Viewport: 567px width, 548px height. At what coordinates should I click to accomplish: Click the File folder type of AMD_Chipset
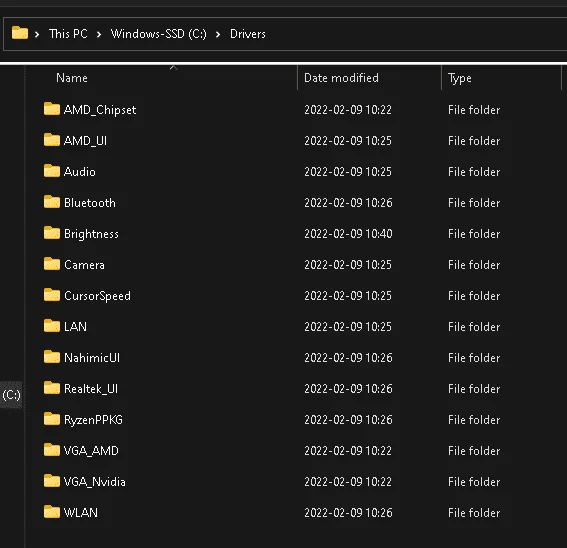474,110
